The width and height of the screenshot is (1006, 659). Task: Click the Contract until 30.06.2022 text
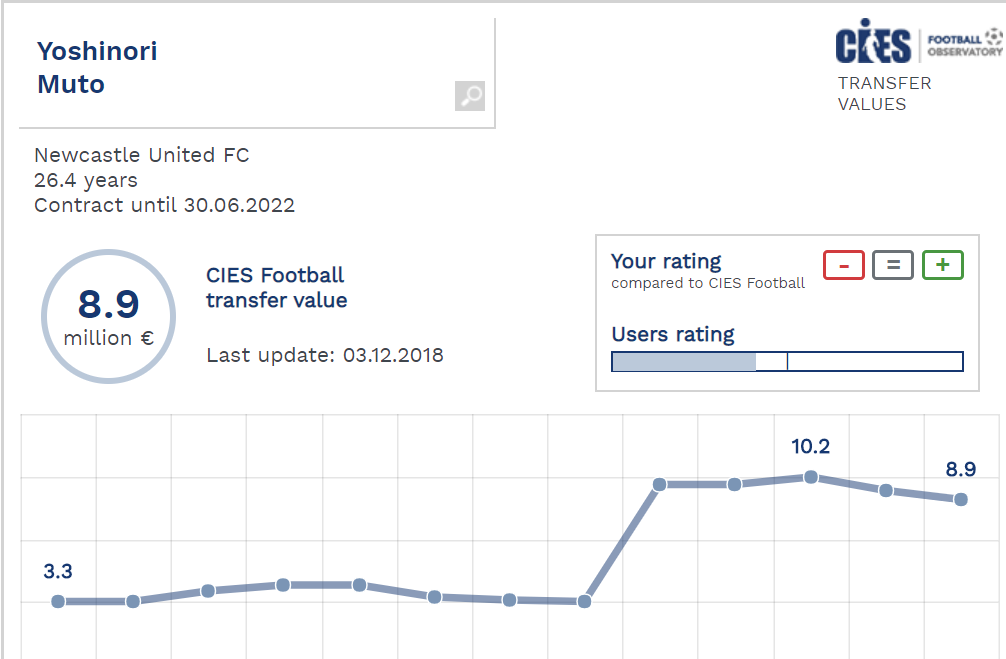point(165,205)
